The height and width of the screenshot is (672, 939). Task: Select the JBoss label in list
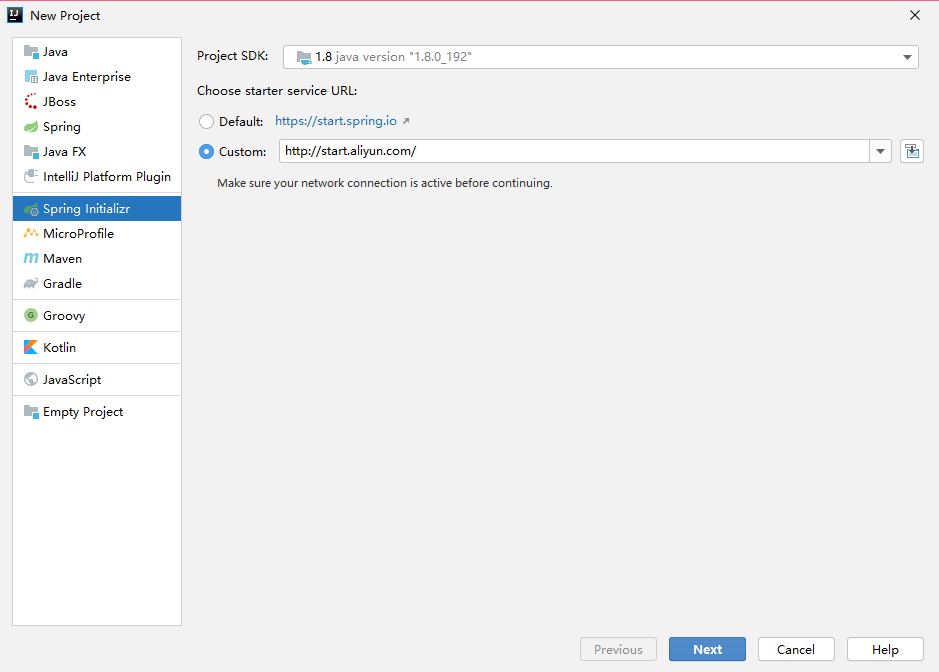59,102
